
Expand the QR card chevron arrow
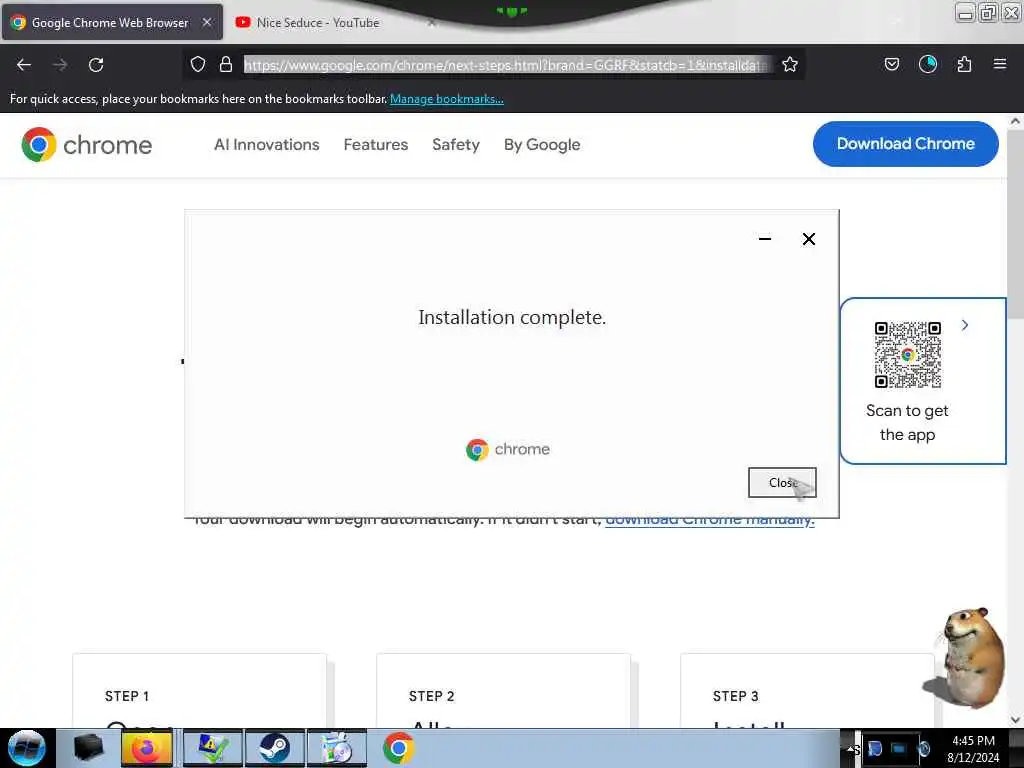(x=965, y=325)
